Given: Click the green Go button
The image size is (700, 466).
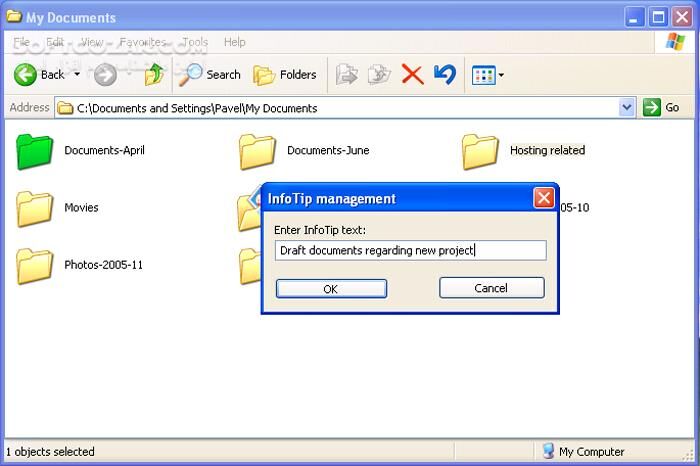Looking at the screenshot, I should coord(662,108).
